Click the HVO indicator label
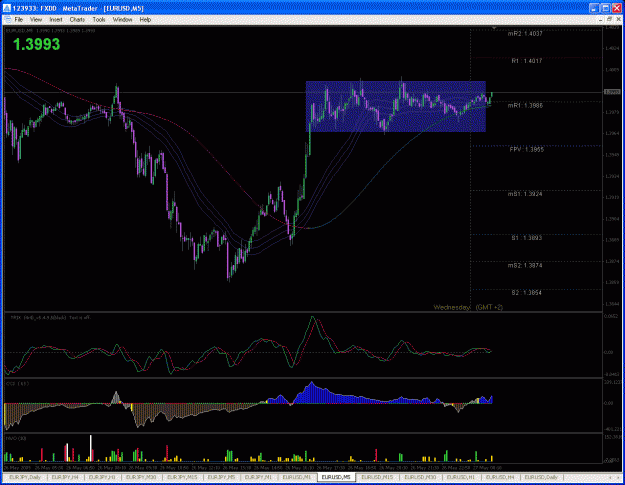The image size is (625, 485). (x=16, y=438)
